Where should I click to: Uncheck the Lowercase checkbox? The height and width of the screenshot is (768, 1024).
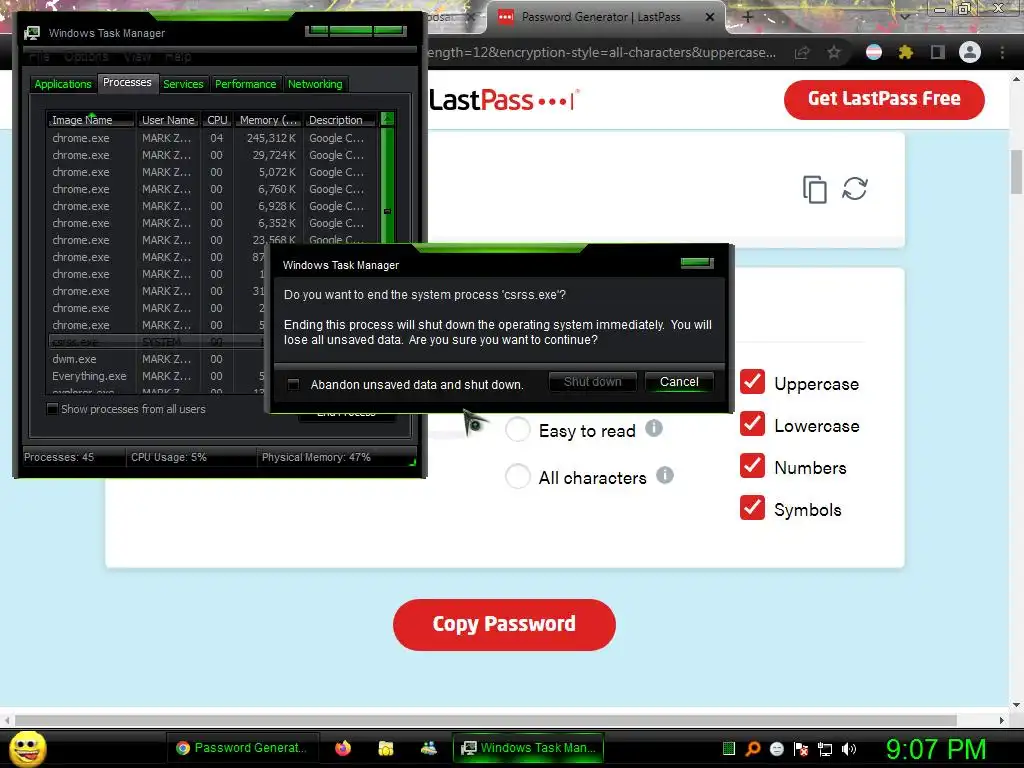point(752,423)
